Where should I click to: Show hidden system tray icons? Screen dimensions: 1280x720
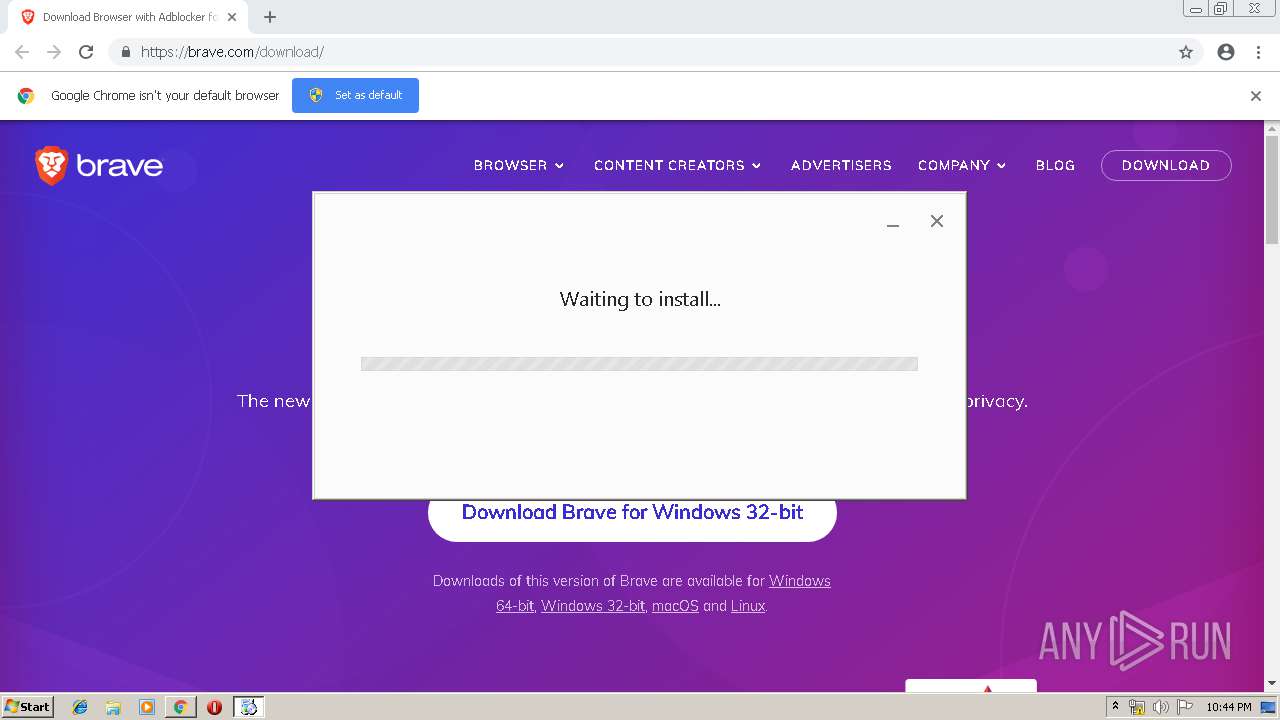coord(1115,707)
